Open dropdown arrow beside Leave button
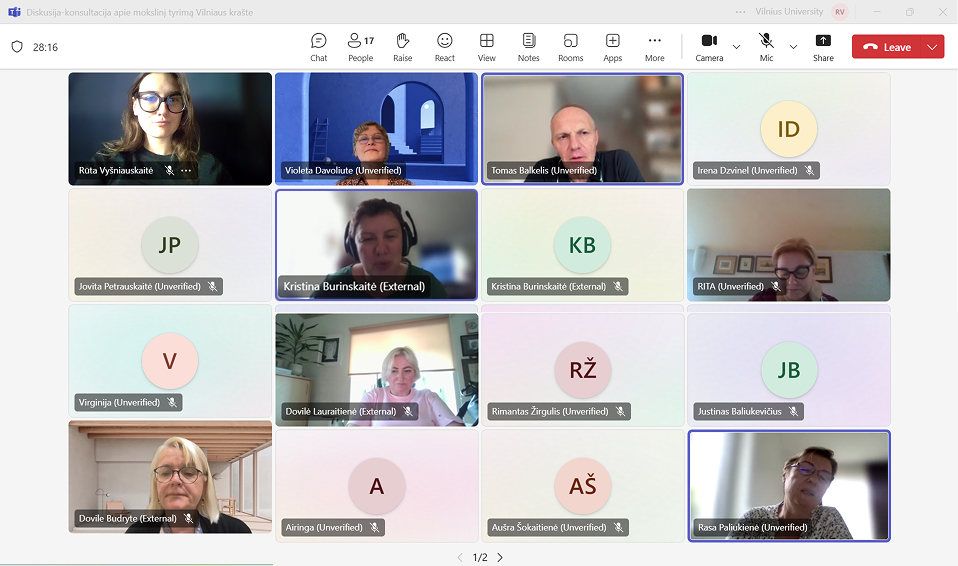Viewport: 958px width, 566px height. pos(932,47)
